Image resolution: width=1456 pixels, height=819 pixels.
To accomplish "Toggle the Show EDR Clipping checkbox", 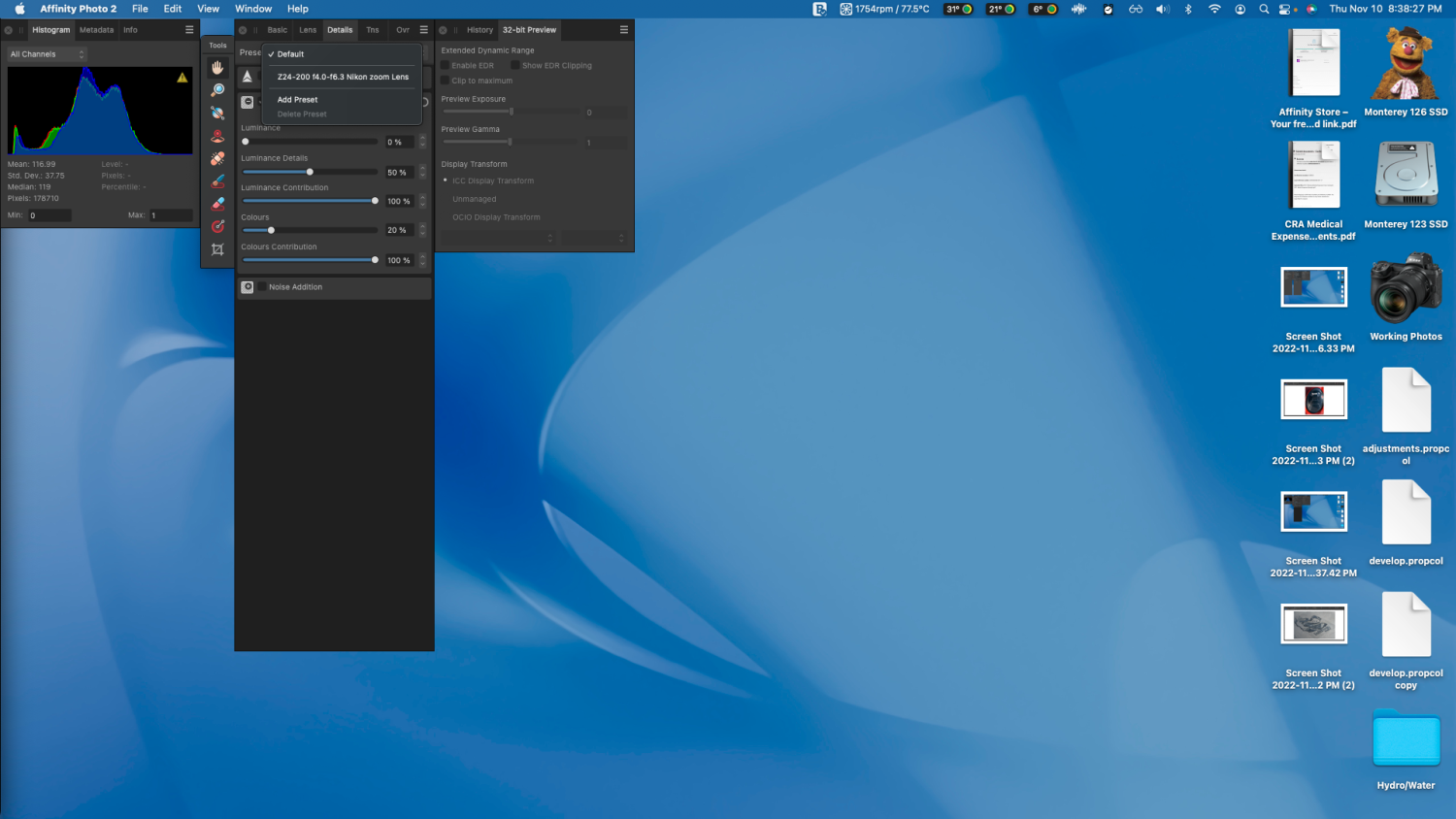I will pos(515,66).
